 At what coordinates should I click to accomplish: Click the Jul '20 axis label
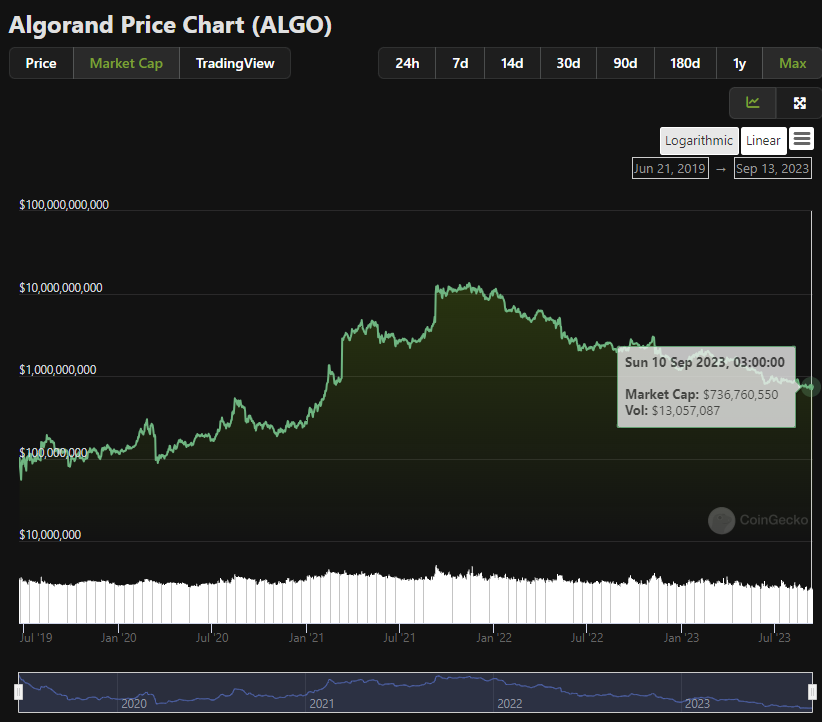point(212,638)
